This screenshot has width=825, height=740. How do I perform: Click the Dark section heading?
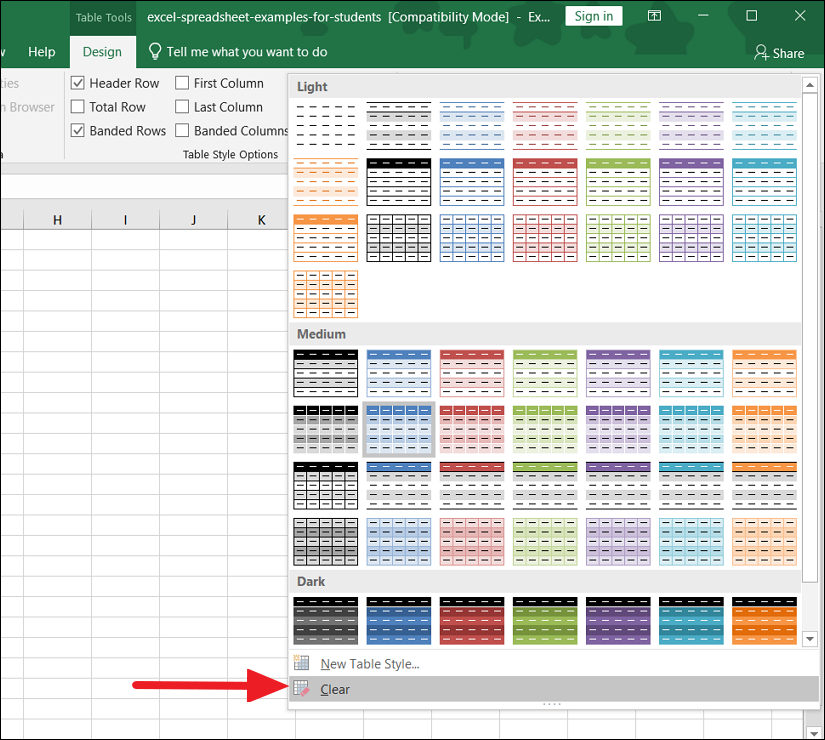coord(311,581)
